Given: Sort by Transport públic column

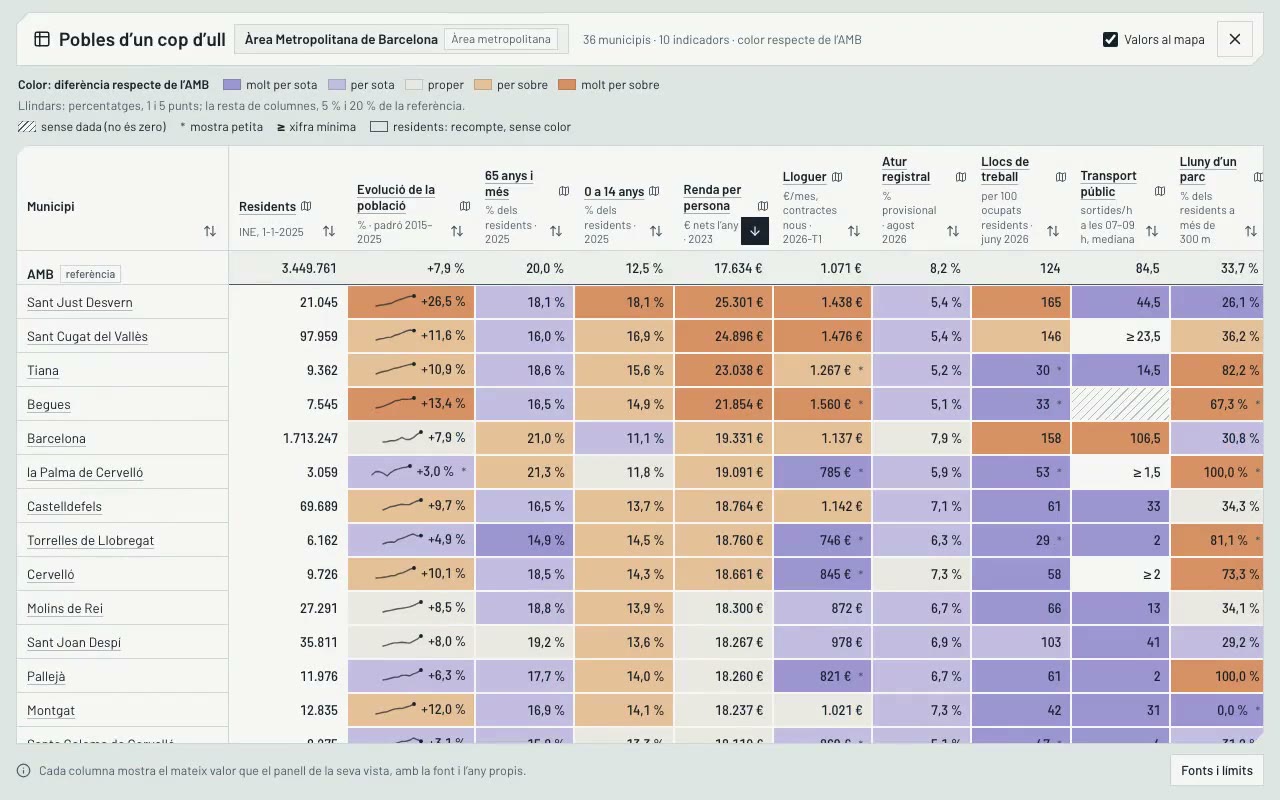Looking at the screenshot, I should (x=1152, y=231).
